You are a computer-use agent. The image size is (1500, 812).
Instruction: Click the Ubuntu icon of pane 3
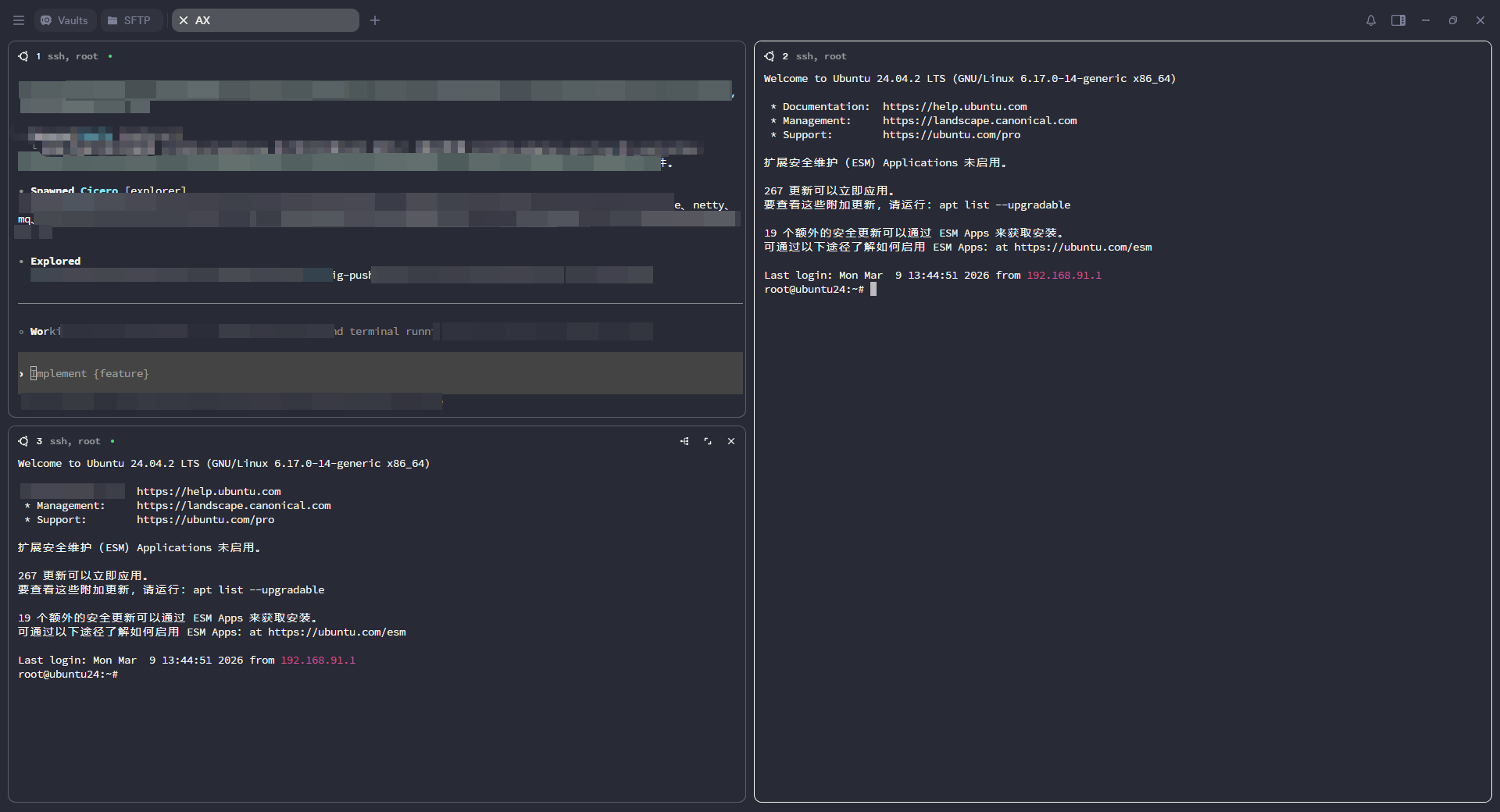[x=23, y=441]
